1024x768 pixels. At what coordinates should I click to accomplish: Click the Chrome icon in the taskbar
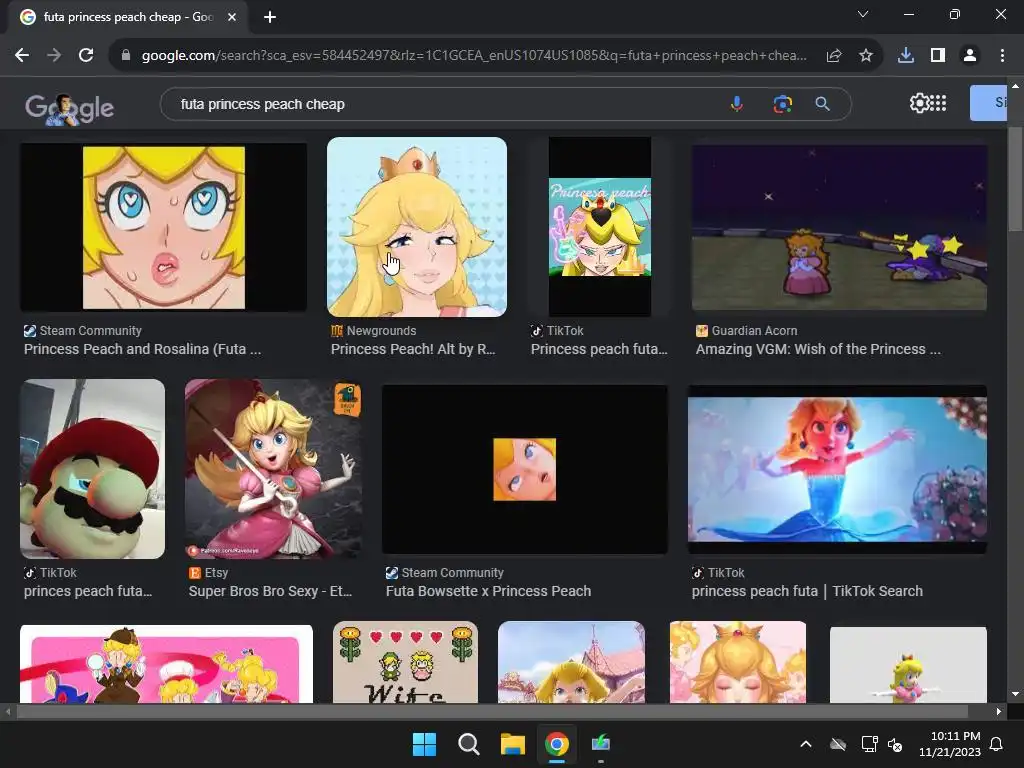click(x=557, y=744)
